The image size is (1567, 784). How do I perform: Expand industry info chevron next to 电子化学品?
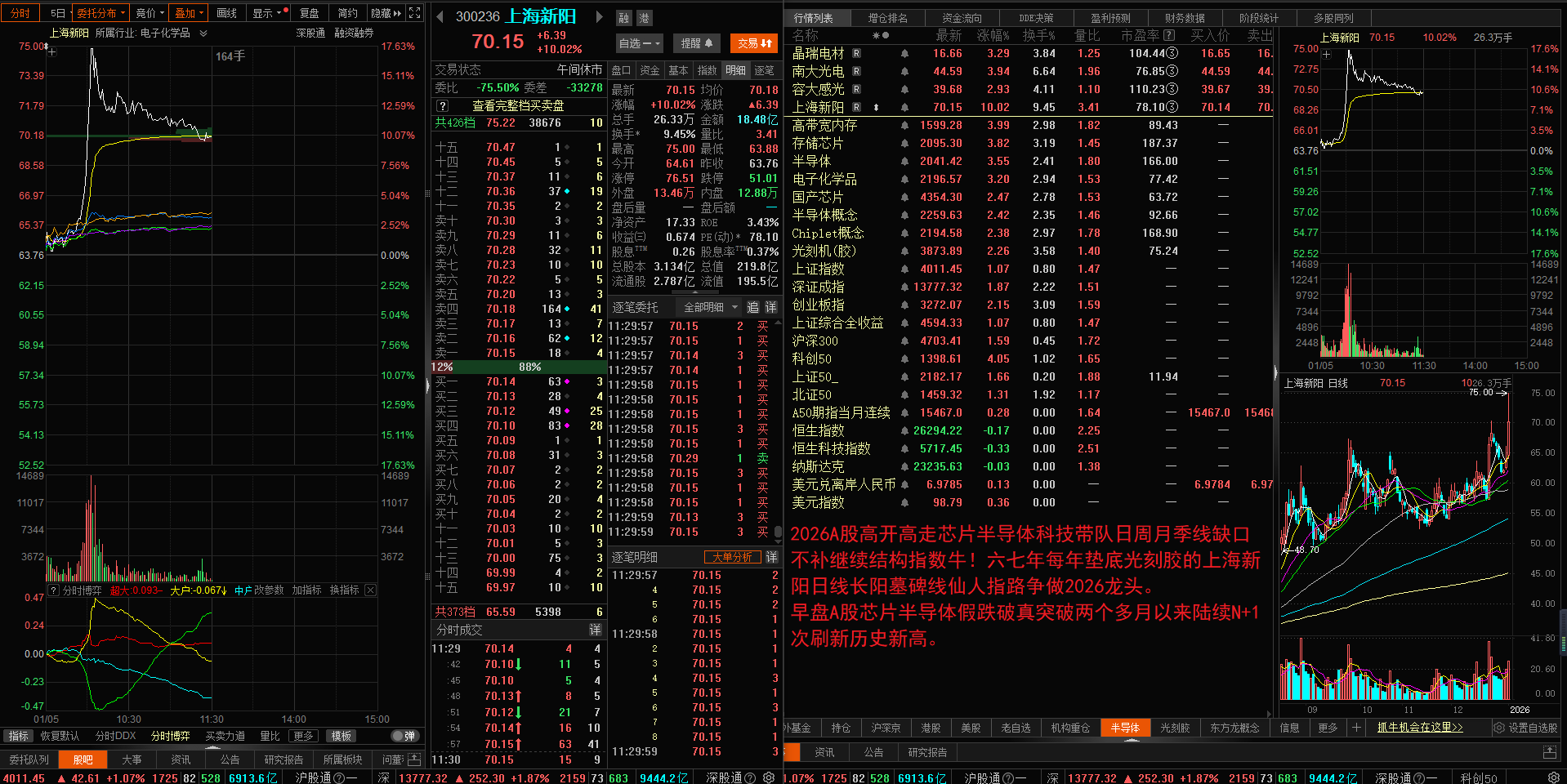tap(203, 33)
